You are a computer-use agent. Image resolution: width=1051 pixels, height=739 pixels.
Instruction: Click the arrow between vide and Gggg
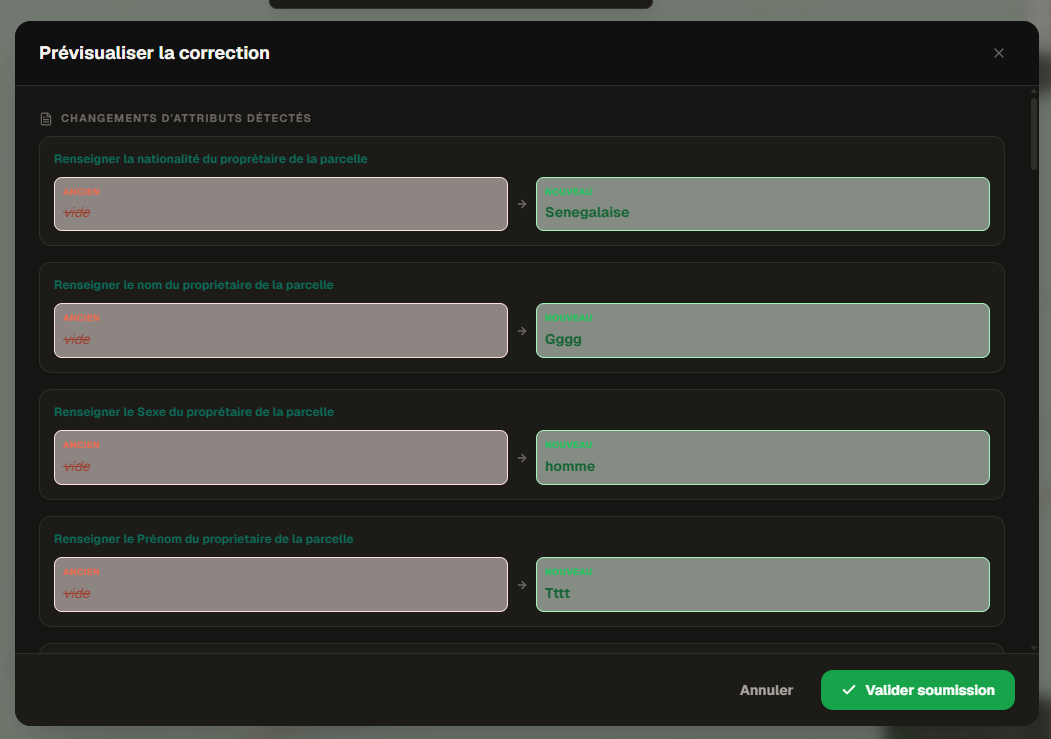click(x=522, y=330)
